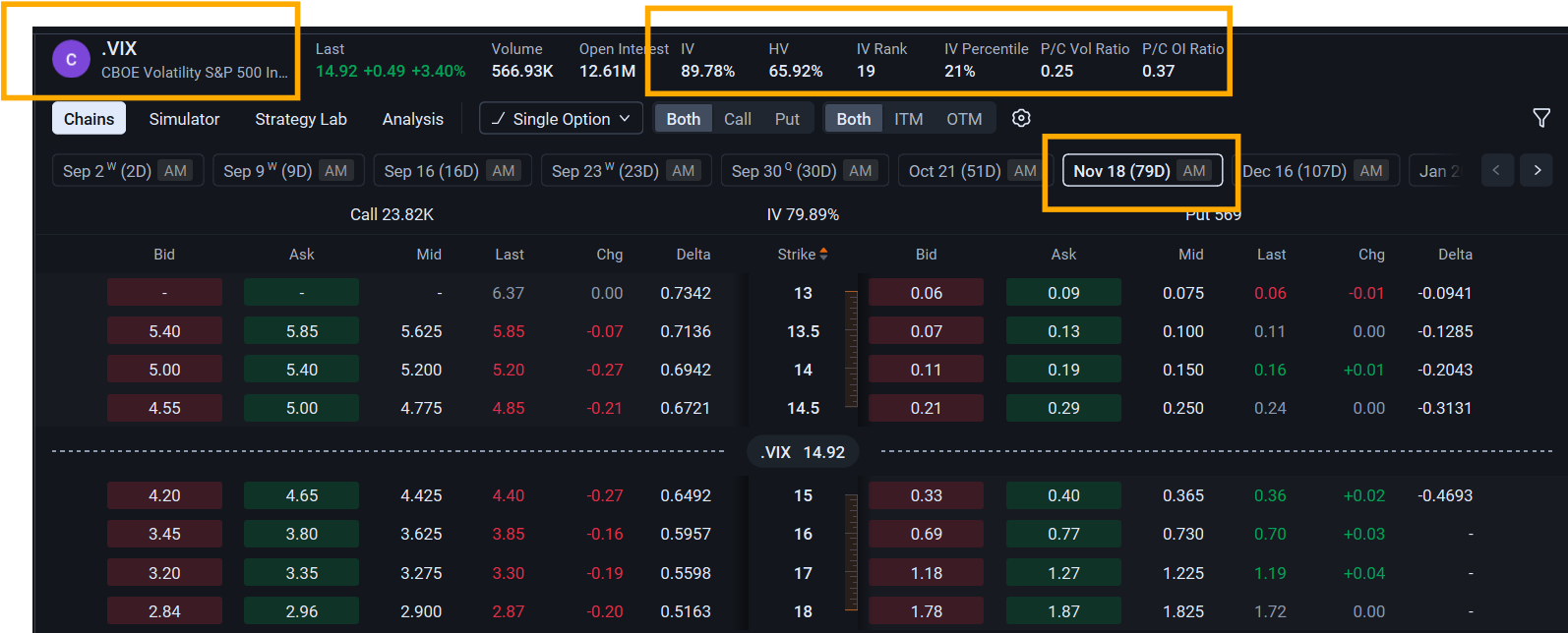Select the Sep 2 (2D) expiration
The height and width of the screenshot is (633, 1568).
tap(128, 170)
